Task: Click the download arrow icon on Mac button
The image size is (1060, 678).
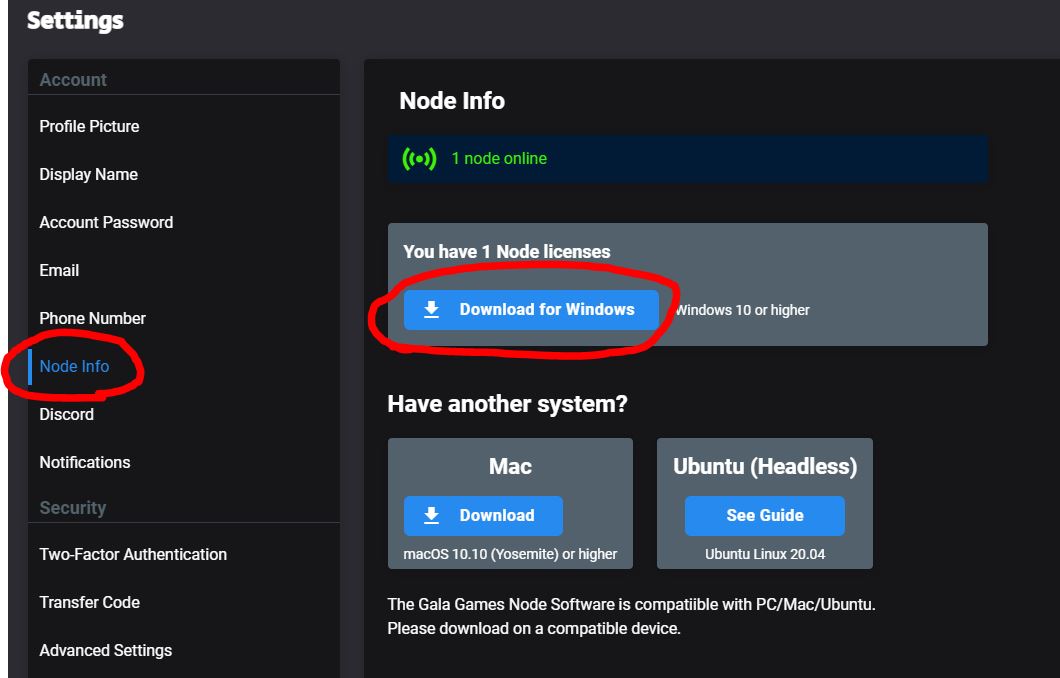Action: pos(431,516)
